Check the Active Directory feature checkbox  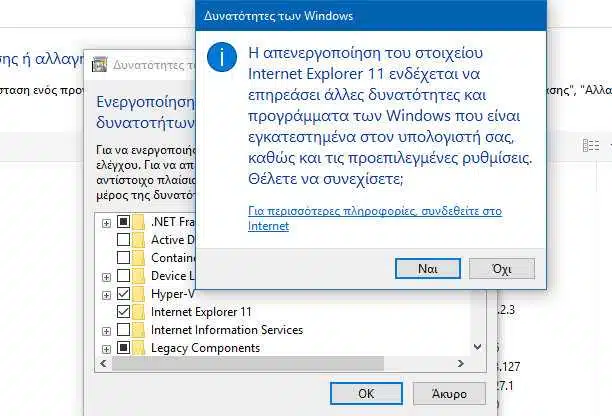pyautogui.click(x=123, y=240)
